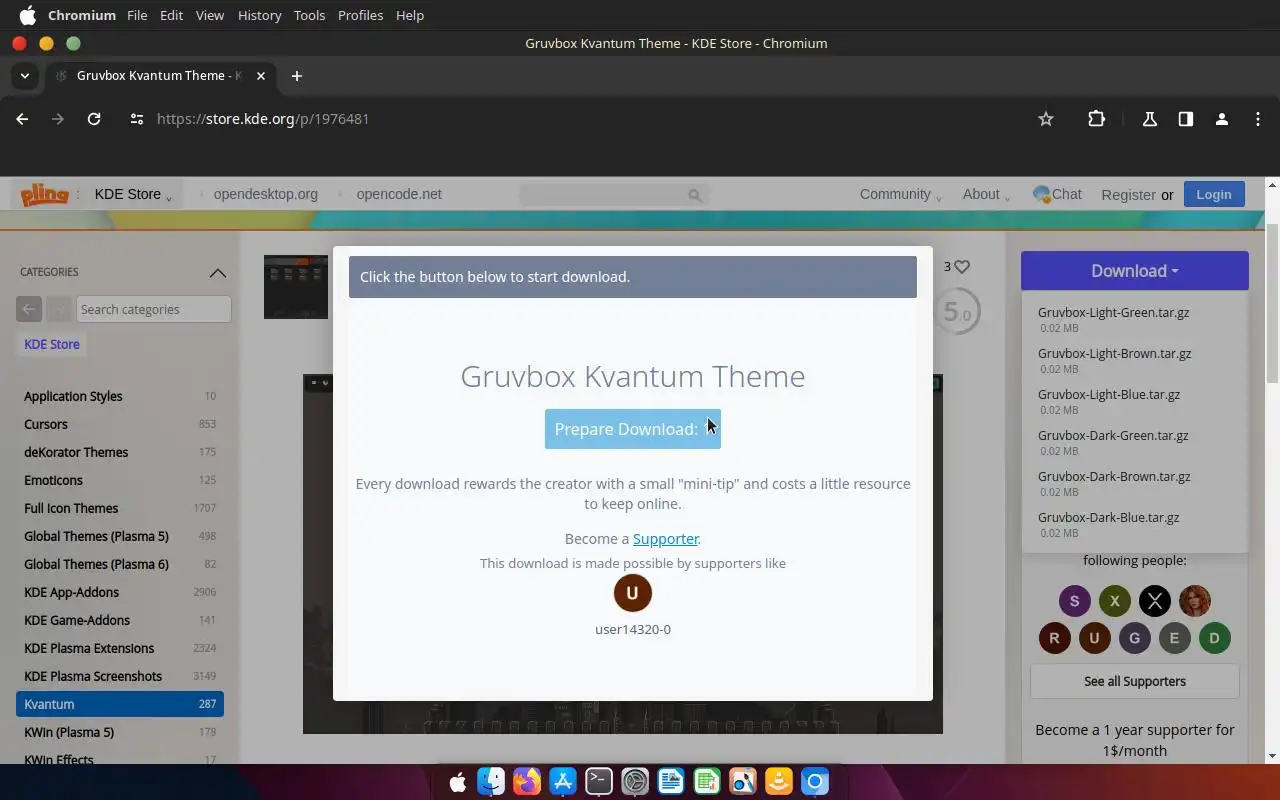
Task: Click the Pling logo
Action: [45, 195]
